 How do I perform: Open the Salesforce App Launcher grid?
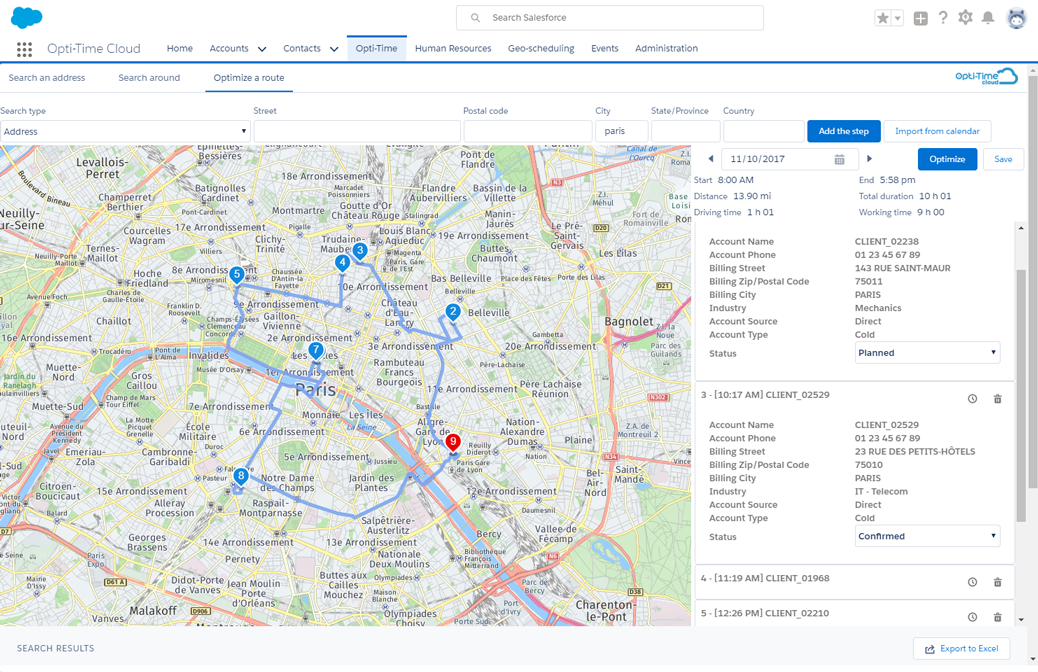coord(24,49)
